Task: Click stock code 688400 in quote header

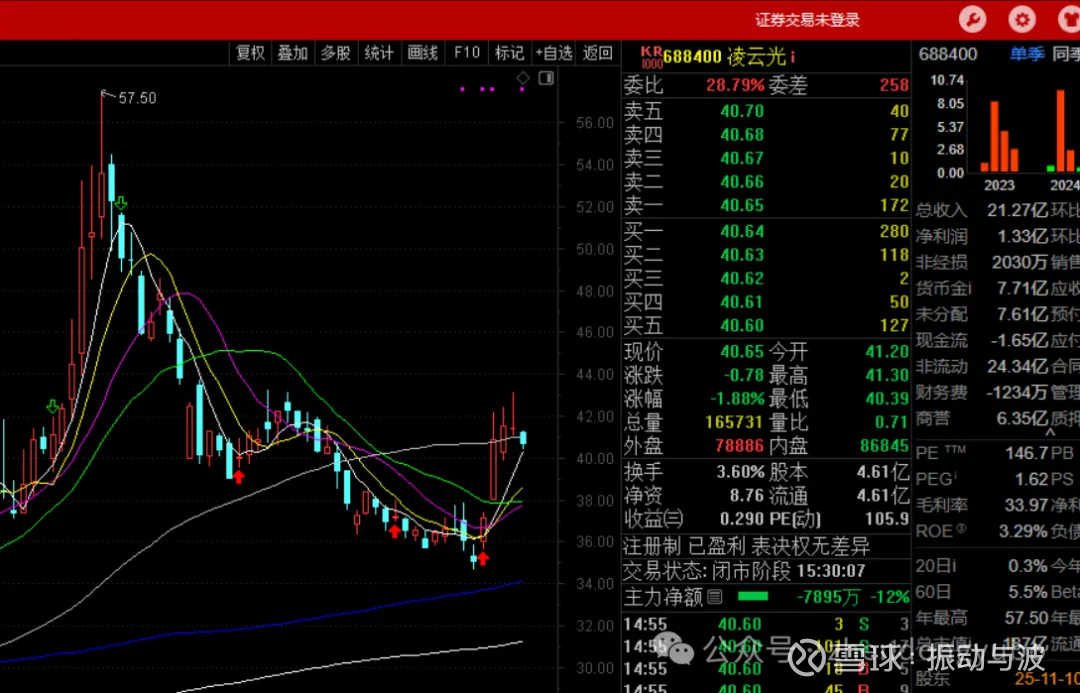Action: [x=692, y=56]
